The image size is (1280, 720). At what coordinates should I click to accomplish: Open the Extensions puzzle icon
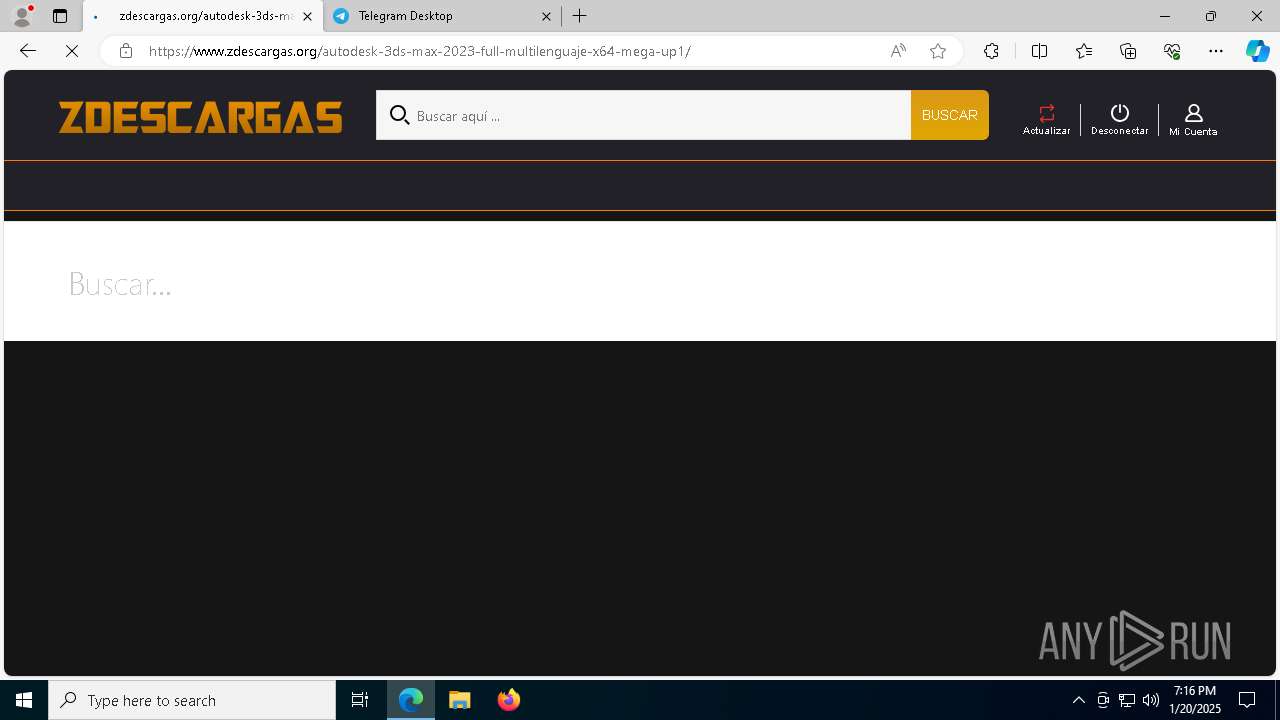(991, 51)
